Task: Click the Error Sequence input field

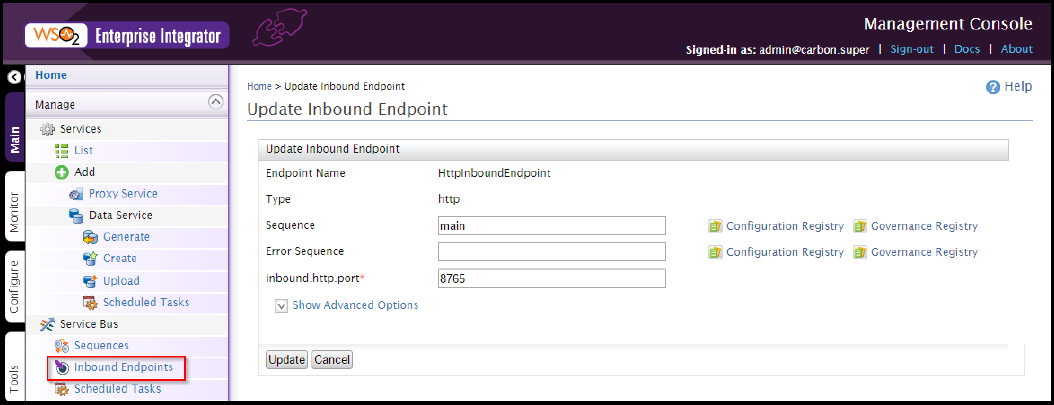Action: pos(552,252)
